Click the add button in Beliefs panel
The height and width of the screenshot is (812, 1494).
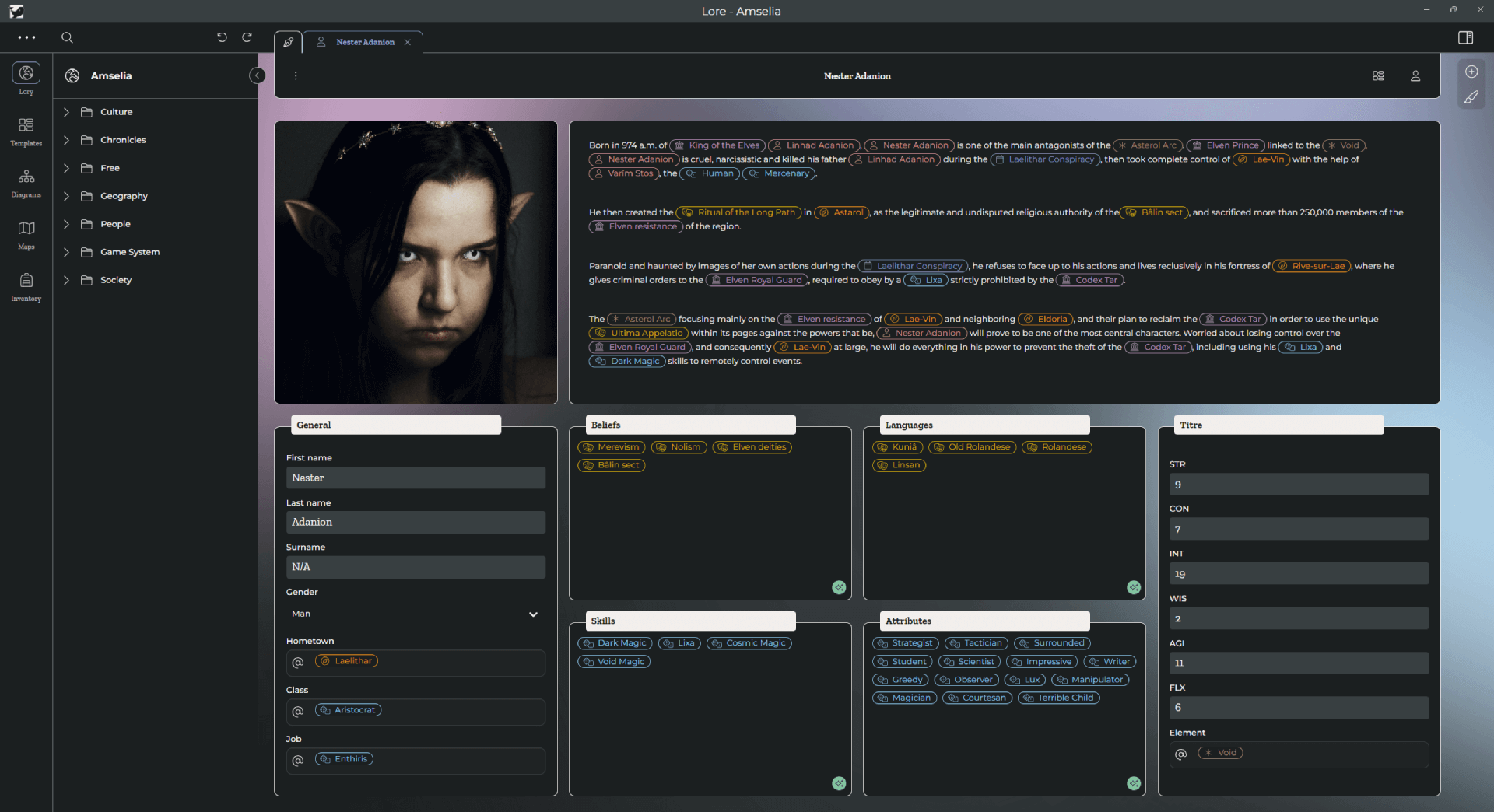click(x=839, y=588)
